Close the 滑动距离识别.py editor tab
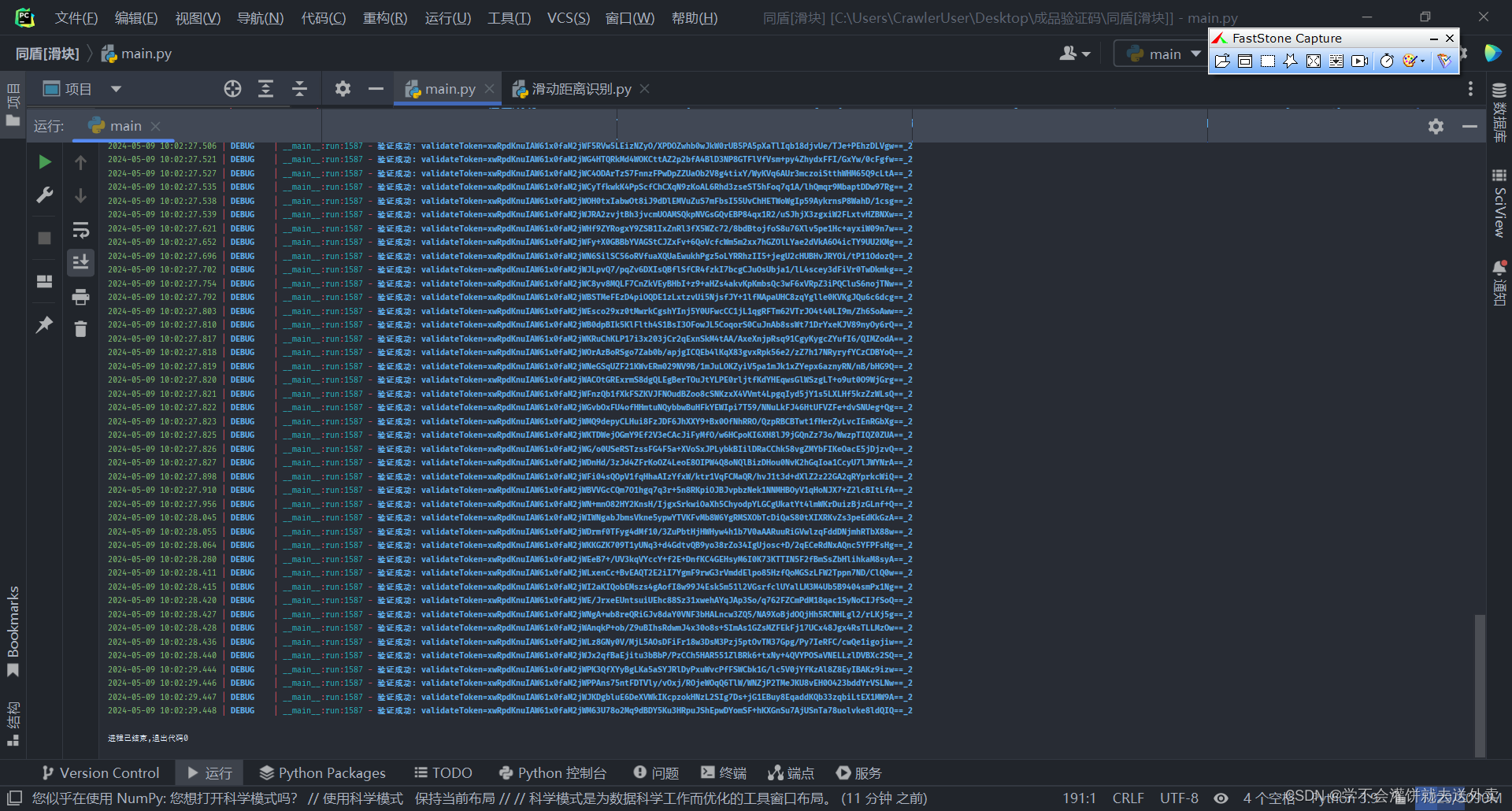This screenshot has width=1512, height=811. pos(644,89)
